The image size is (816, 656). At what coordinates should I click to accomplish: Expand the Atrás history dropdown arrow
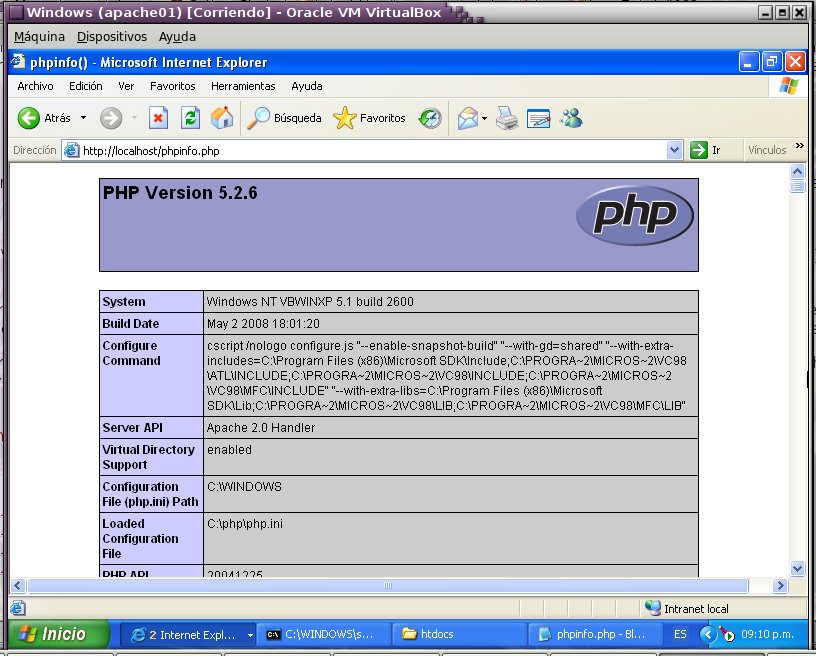pyautogui.click(x=83, y=118)
